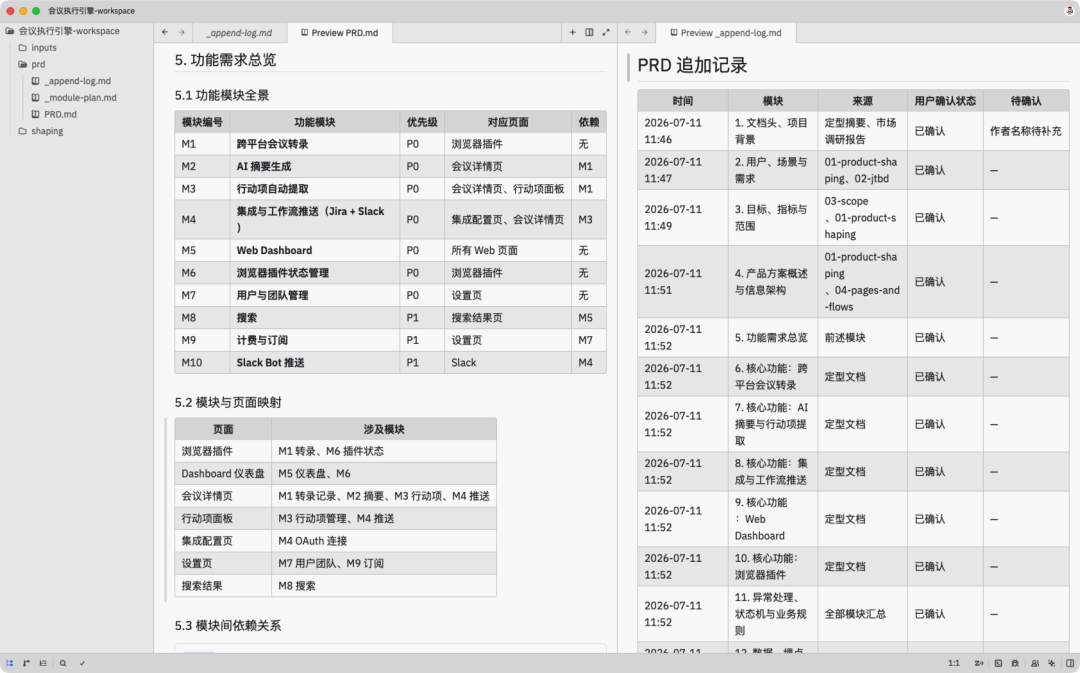Select the Preview _append-log.md tab
This screenshot has width=1080, height=673.
coord(726,32)
